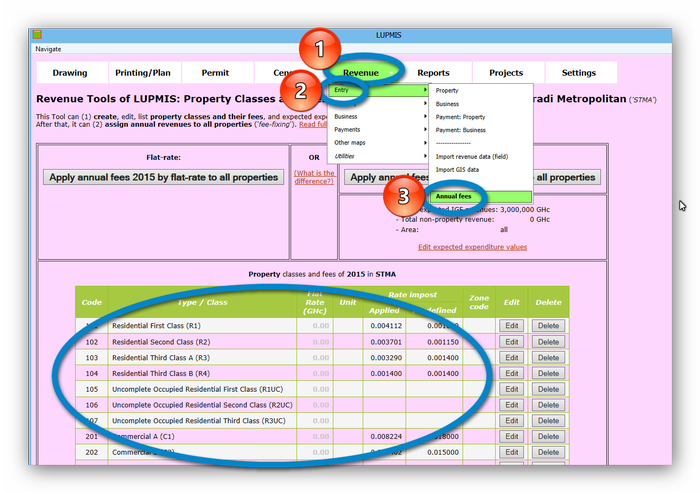This screenshot has height=493, width=700.
Task: Expand the Other maps submenu
Action: [379, 142]
